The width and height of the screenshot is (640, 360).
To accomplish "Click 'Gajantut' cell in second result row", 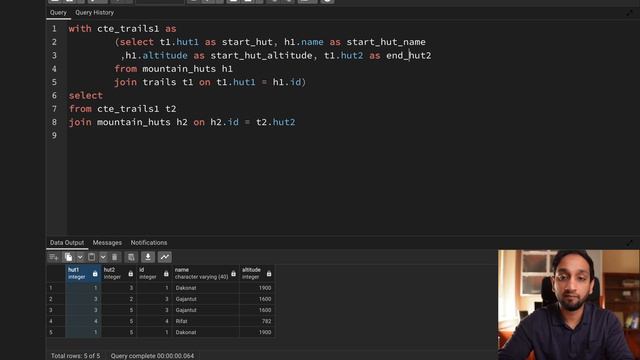I will [205, 299].
